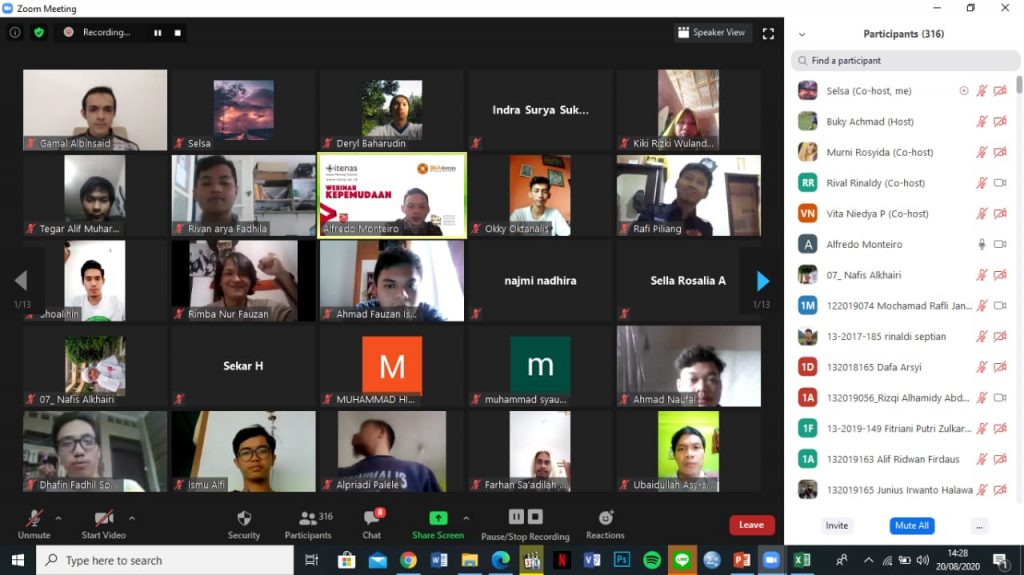The width and height of the screenshot is (1024, 575).
Task: Toggle mic icon for Murni Rosyida (Co-host)
Action: pos(982,152)
